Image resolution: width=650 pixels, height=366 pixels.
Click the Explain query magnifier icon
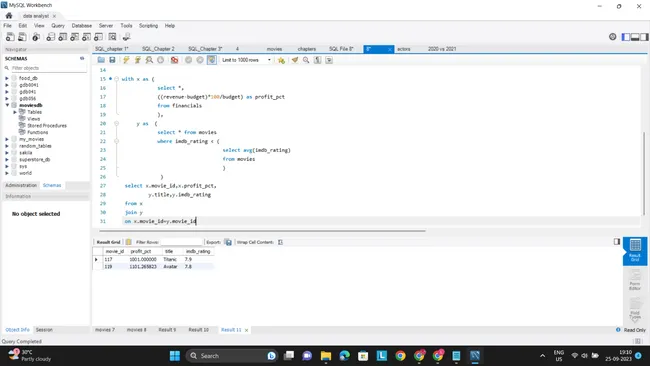click(x=149, y=60)
